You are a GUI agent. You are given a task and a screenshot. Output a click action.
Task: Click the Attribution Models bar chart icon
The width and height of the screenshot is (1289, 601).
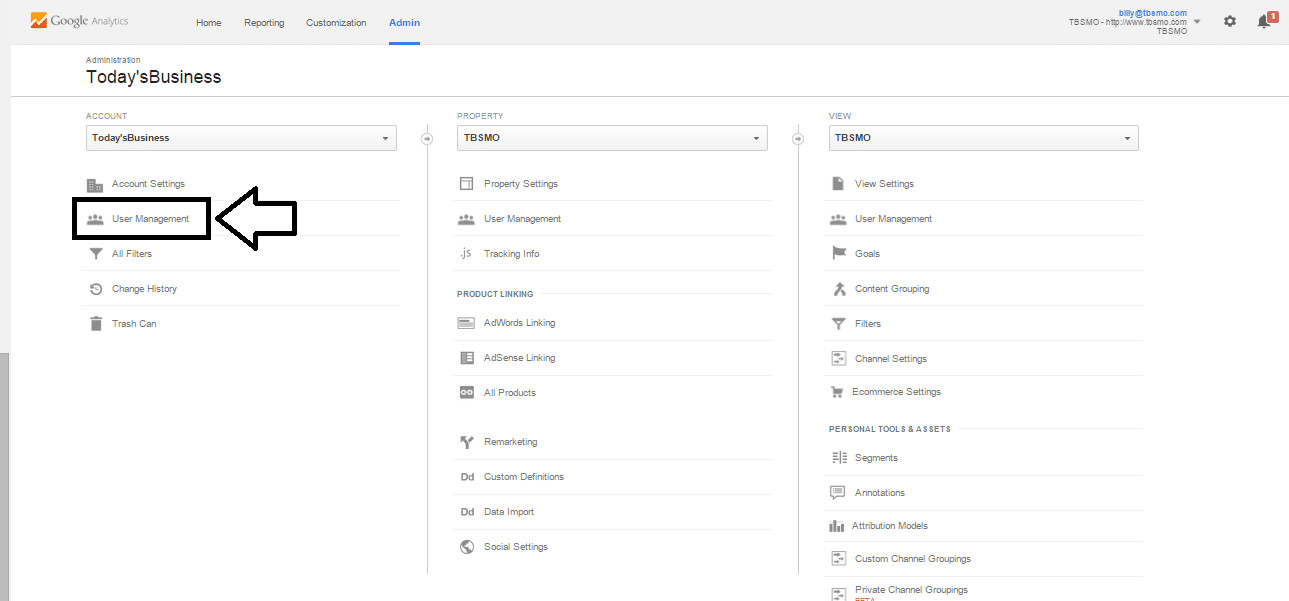(837, 526)
